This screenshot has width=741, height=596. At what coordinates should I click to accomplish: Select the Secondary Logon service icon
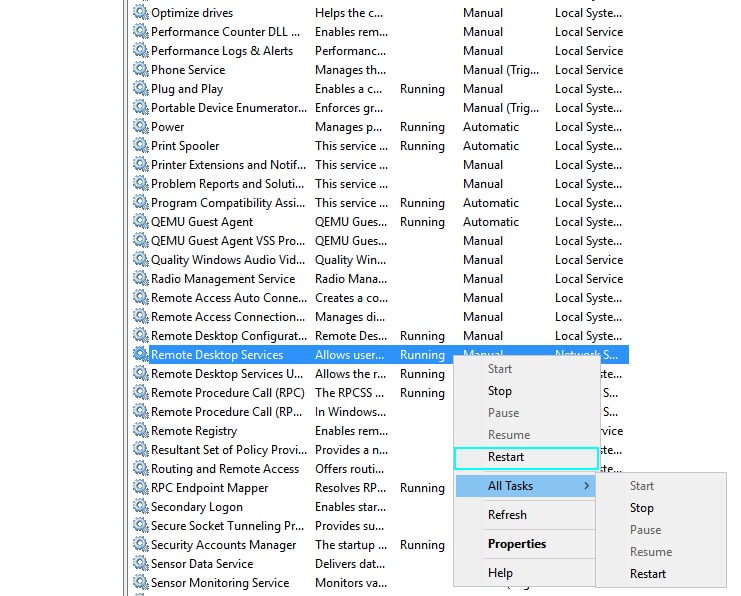pyautogui.click(x=141, y=507)
